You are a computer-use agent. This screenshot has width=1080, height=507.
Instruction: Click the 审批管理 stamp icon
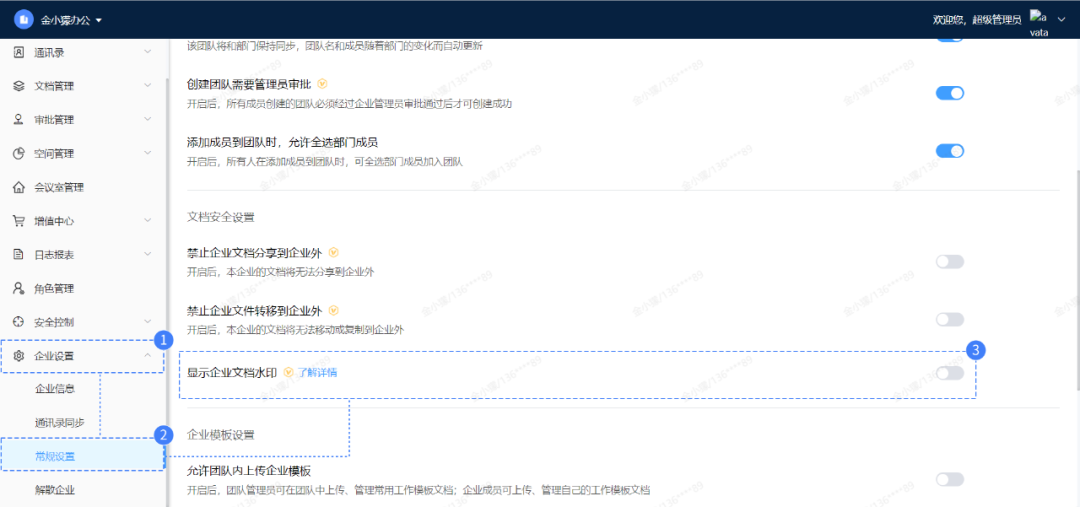19,120
